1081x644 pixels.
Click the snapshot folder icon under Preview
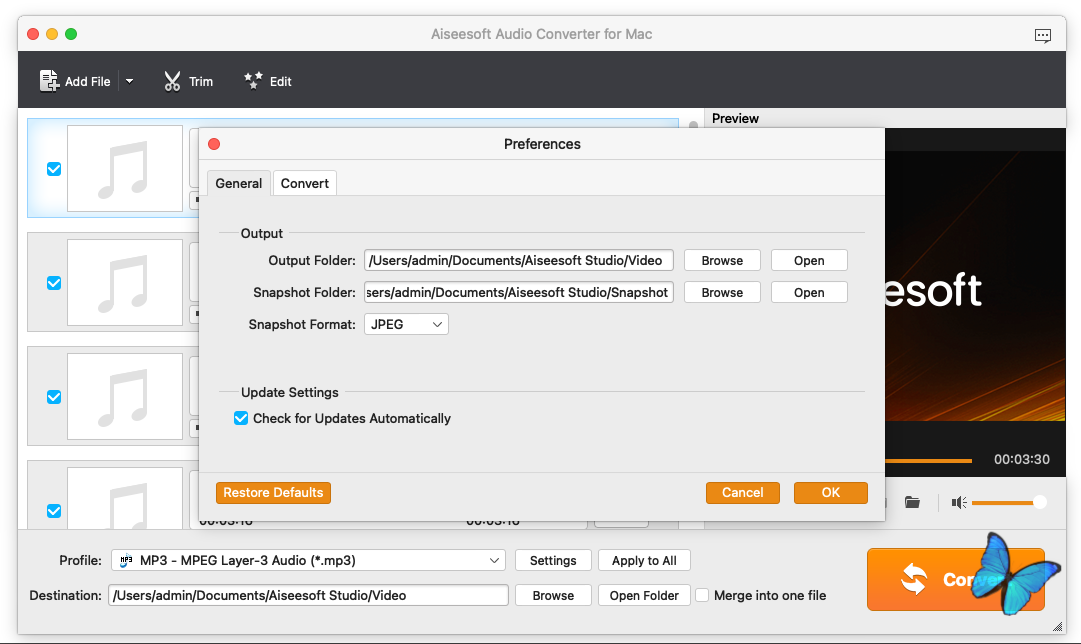pos(912,502)
